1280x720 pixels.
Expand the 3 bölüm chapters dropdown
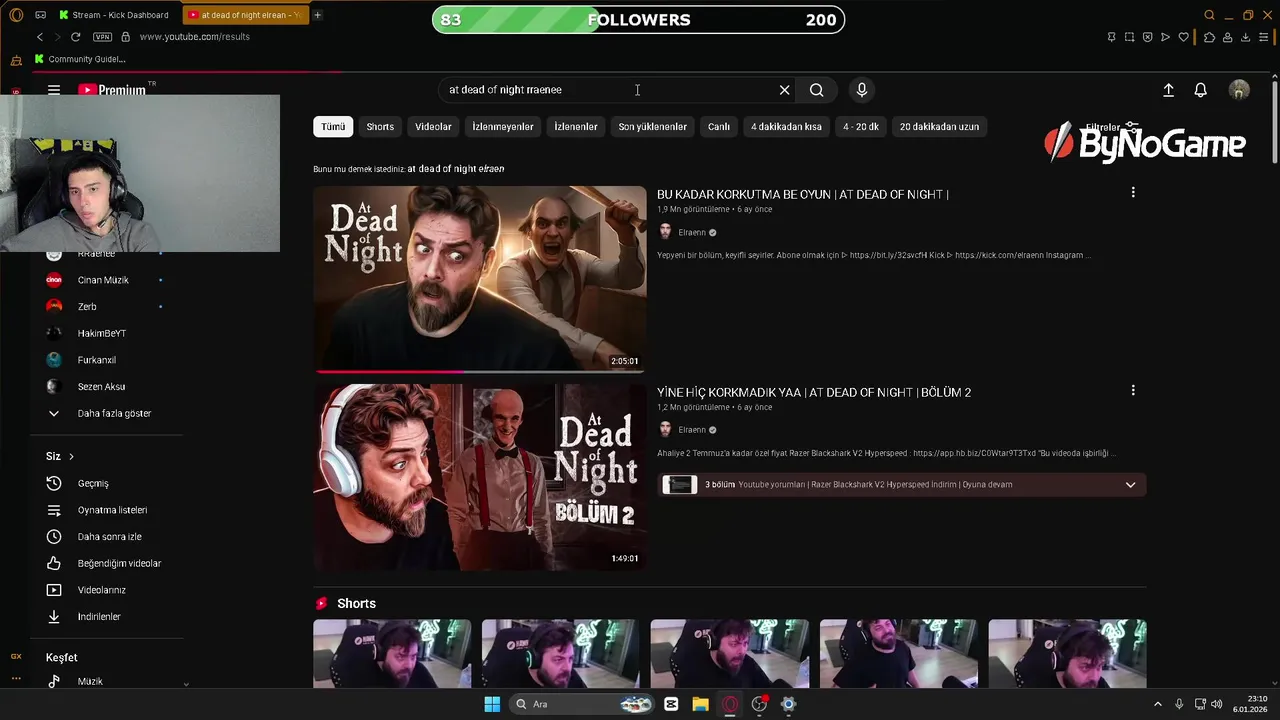[1130, 485]
